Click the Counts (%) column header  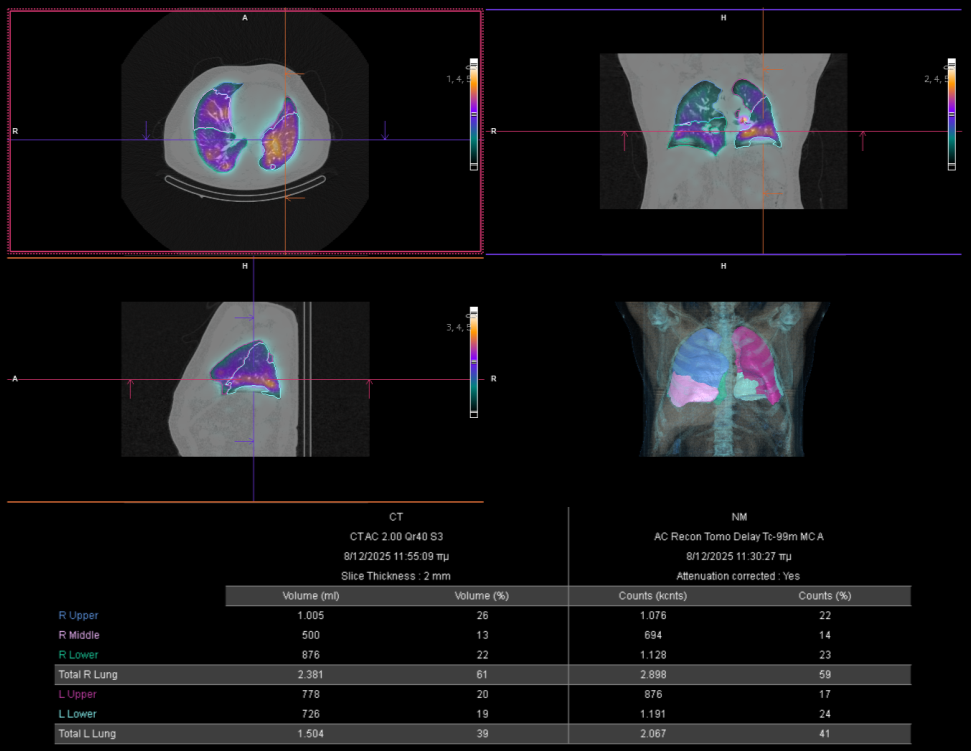825,596
